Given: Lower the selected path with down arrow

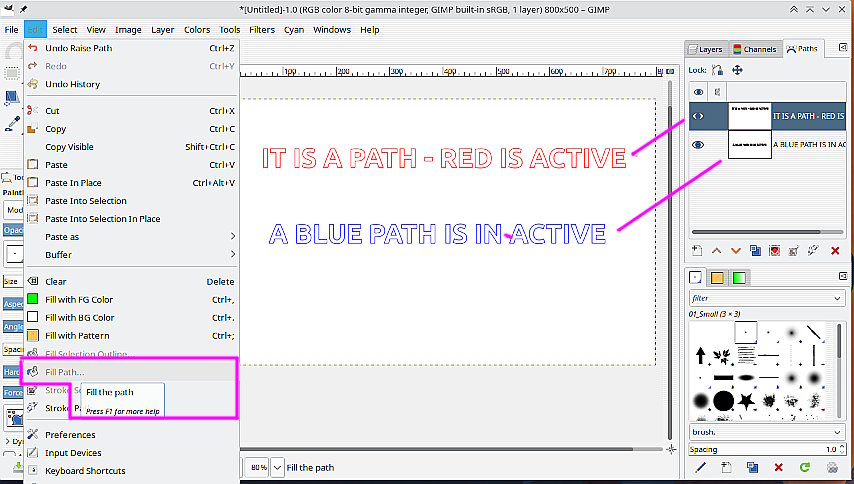Looking at the screenshot, I should click(736, 251).
